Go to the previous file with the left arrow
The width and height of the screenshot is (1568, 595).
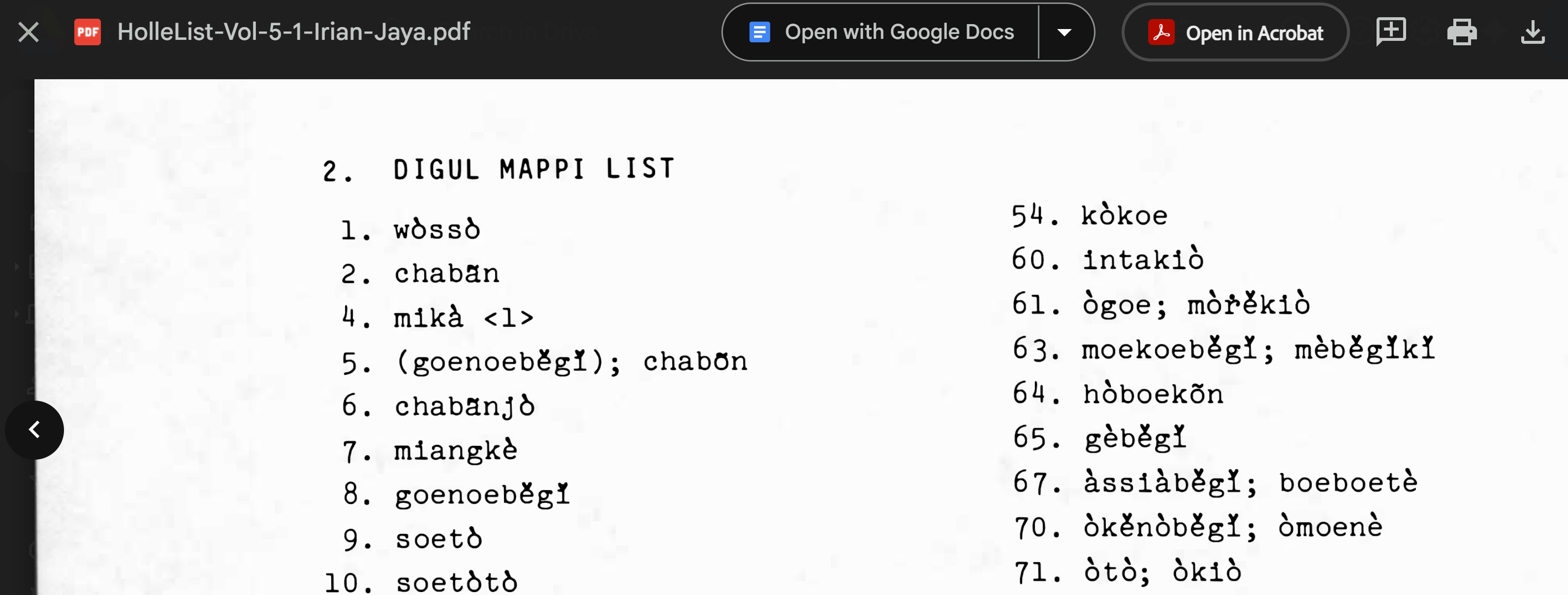[x=34, y=430]
